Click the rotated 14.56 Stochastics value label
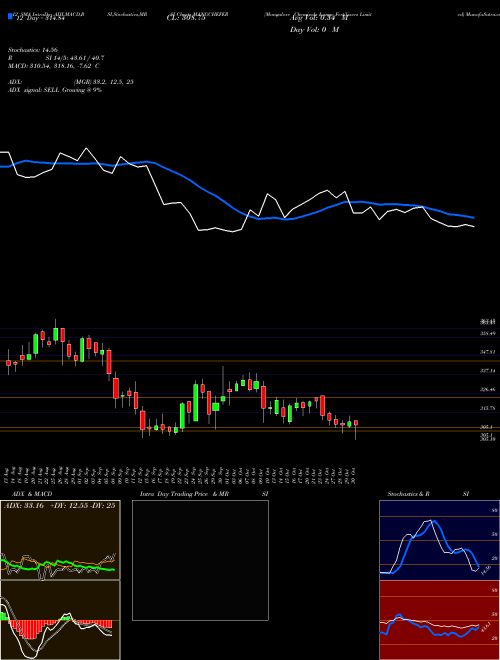The image size is (500, 660). (x=485, y=570)
